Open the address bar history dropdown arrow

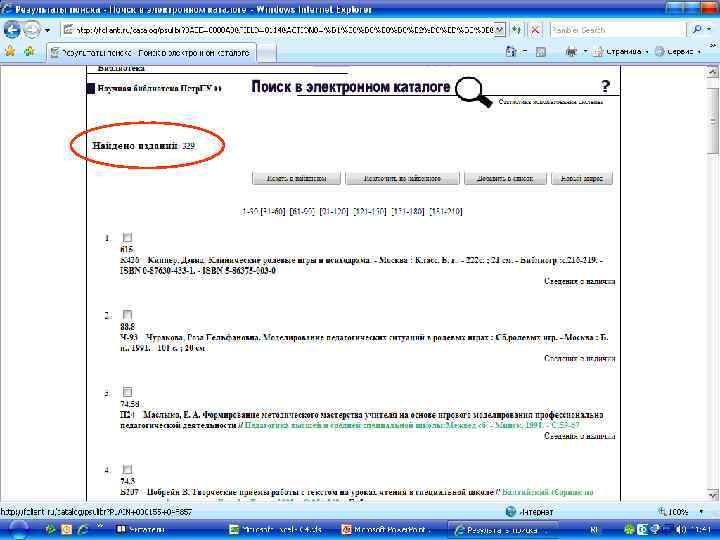click(500, 30)
